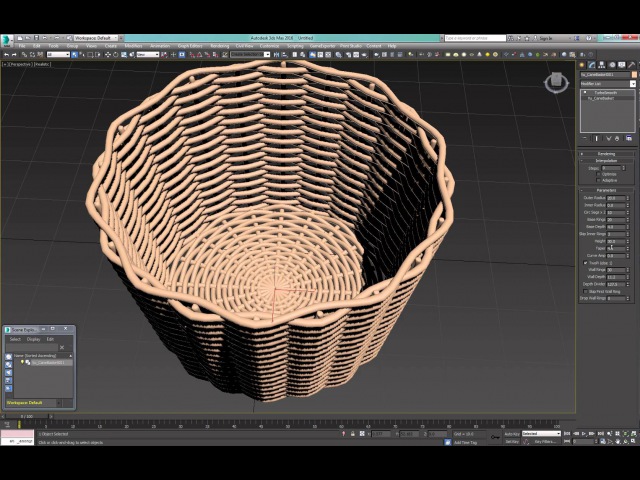Toggle the Skip First Wall Ring checkbox
The width and height of the screenshot is (640, 480).
[x=586, y=291]
